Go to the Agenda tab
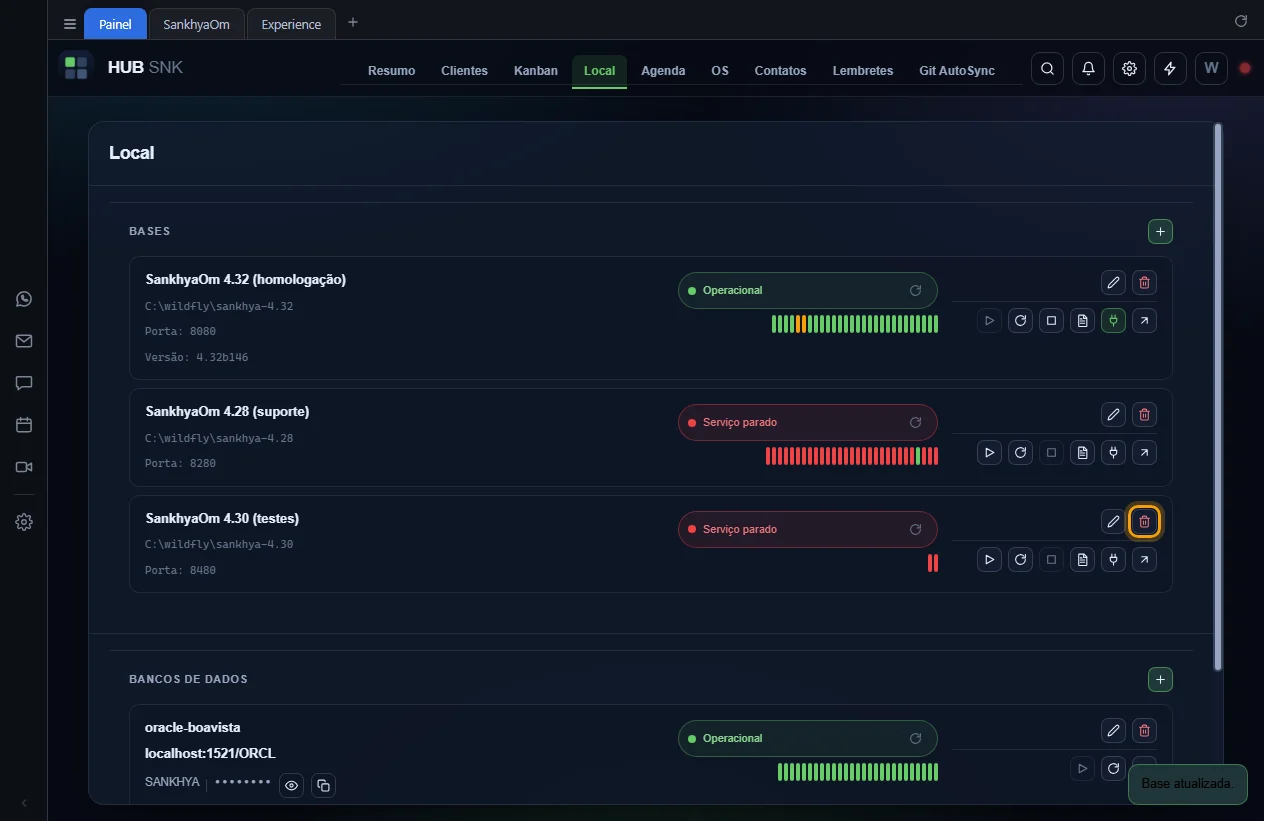Image resolution: width=1264 pixels, height=821 pixels. coord(663,71)
